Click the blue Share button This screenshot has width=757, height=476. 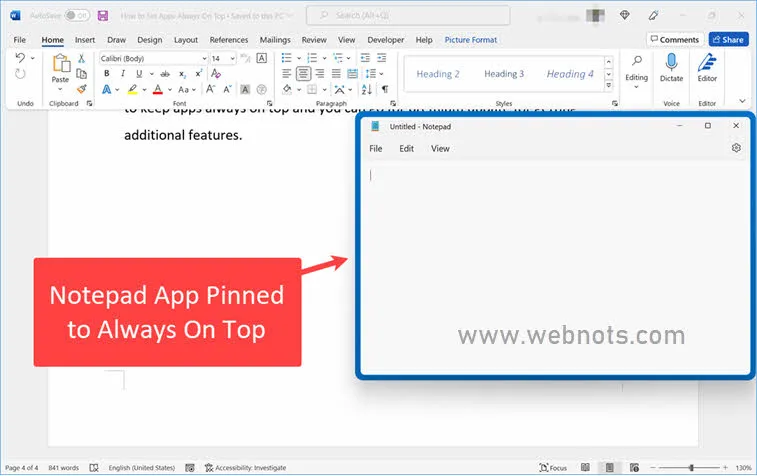(729, 40)
